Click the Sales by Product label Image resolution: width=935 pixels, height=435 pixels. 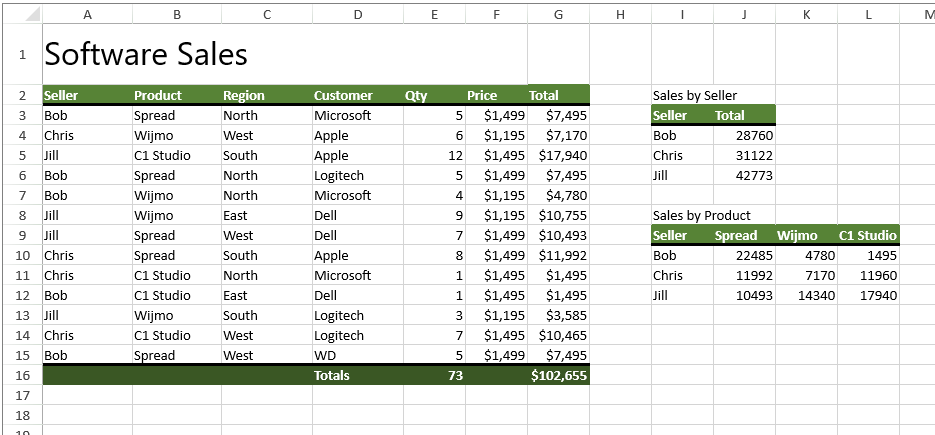click(701, 215)
